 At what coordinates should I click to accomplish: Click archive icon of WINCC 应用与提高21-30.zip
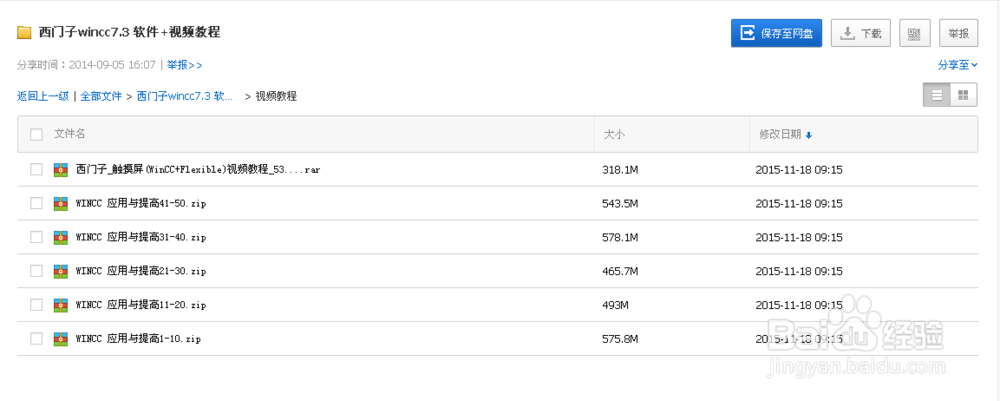pyautogui.click(x=61, y=271)
